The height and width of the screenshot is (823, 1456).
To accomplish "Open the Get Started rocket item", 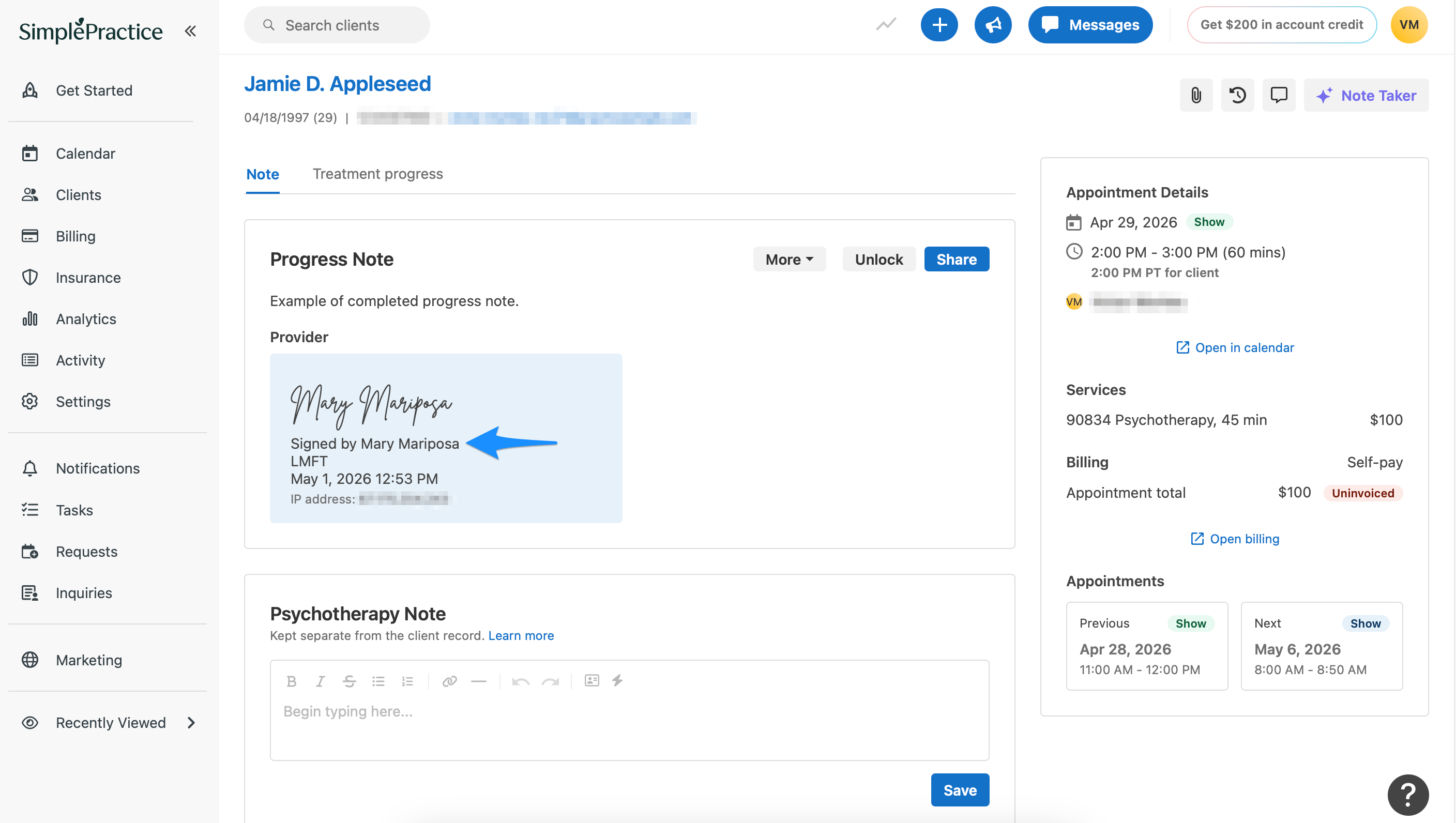I will click(x=78, y=90).
